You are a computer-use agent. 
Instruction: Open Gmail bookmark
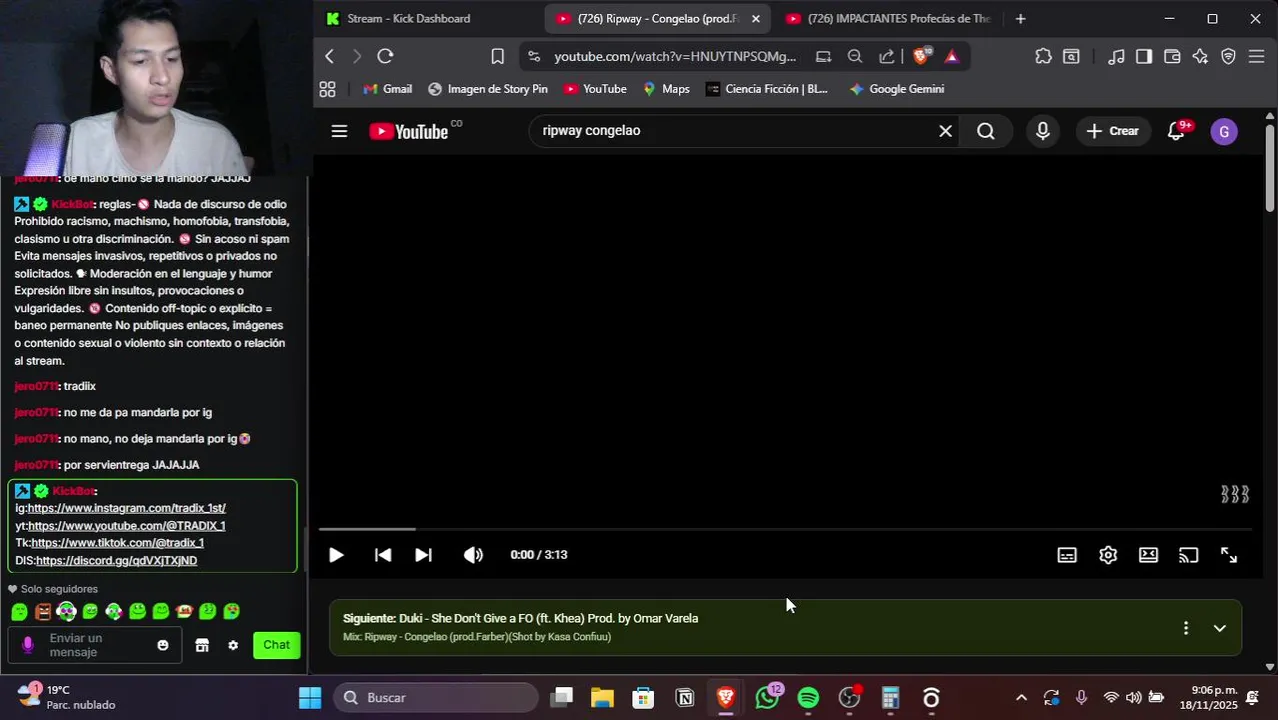point(387,89)
